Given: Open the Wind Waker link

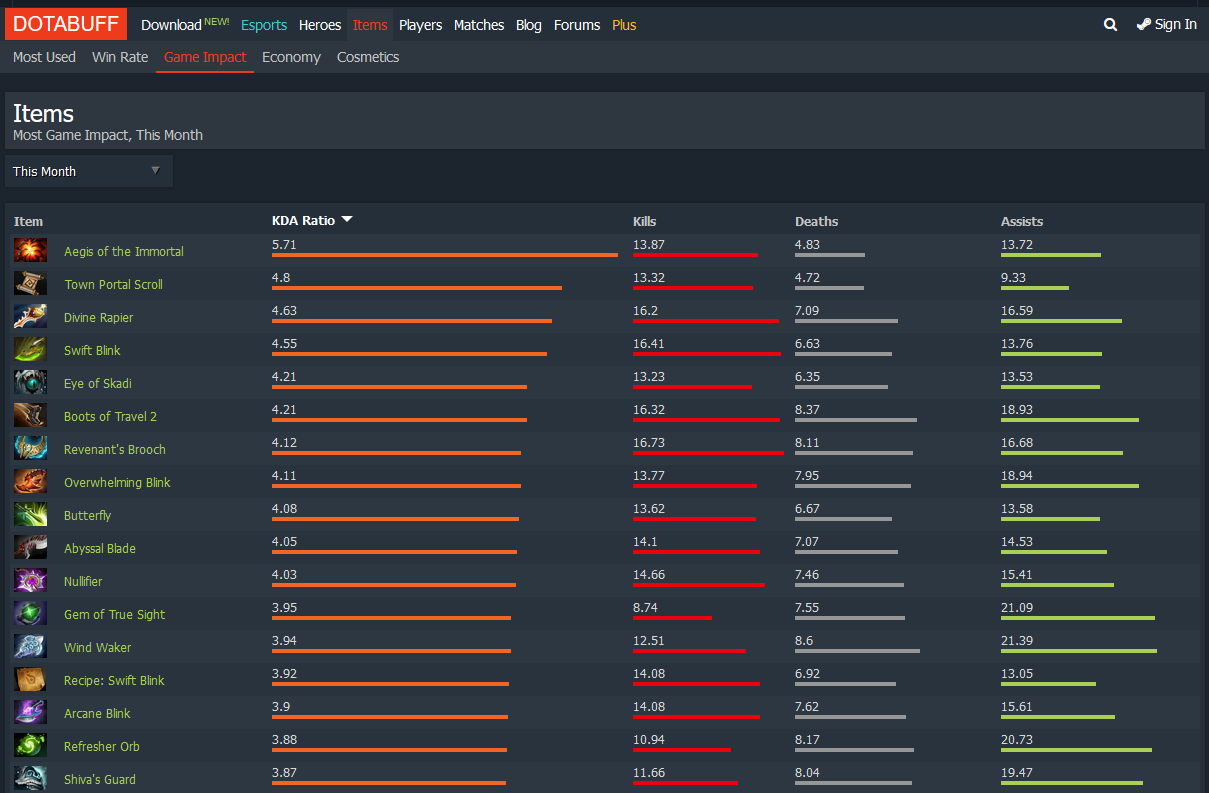Looking at the screenshot, I should [x=98, y=647].
